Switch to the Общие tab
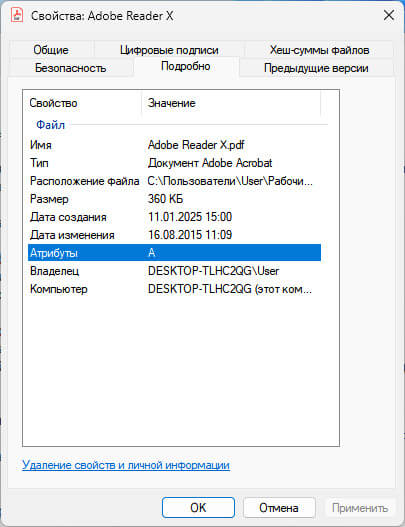 click(x=51, y=50)
